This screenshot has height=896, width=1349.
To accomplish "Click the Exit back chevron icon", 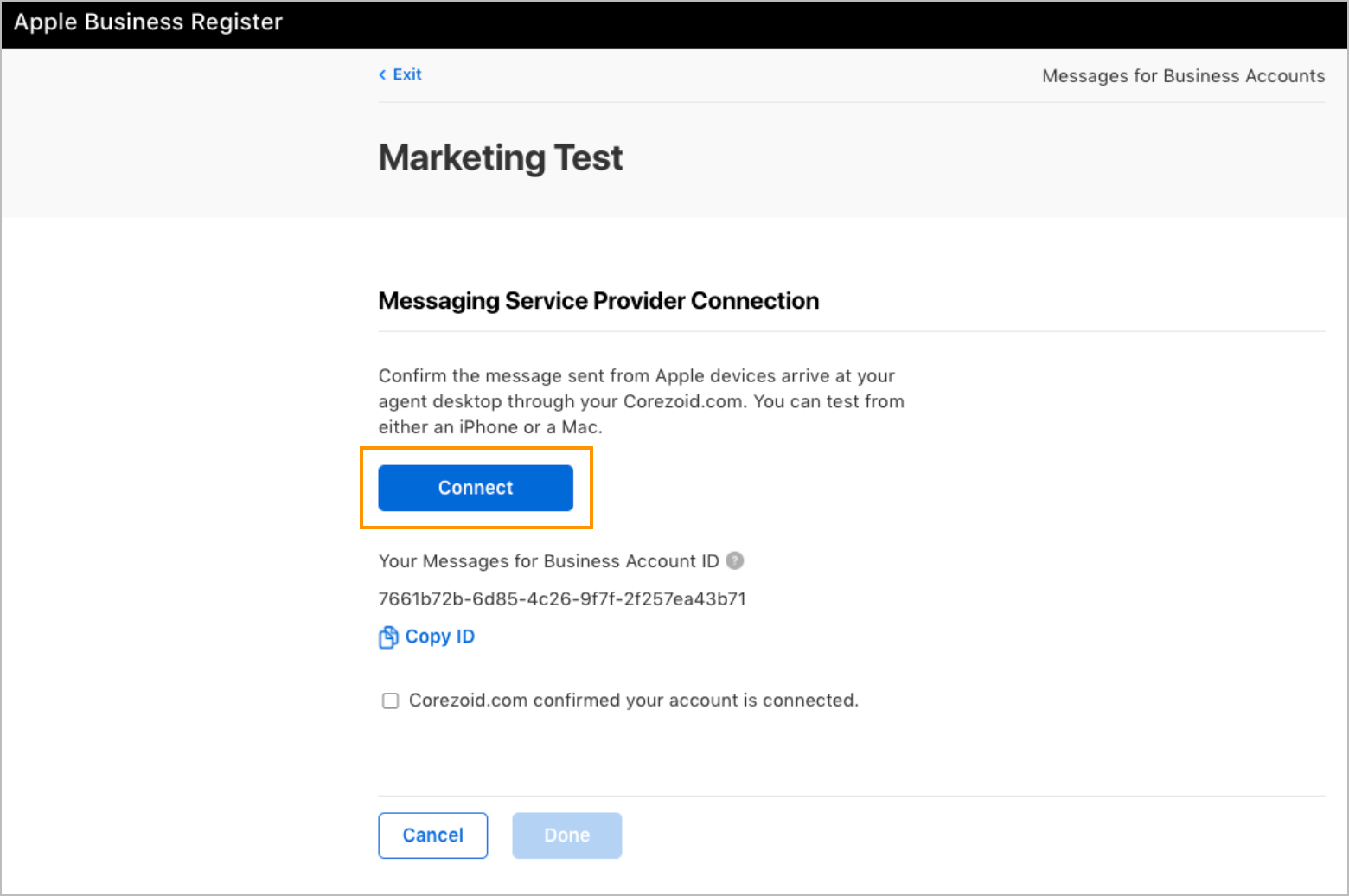I will point(382,75).
